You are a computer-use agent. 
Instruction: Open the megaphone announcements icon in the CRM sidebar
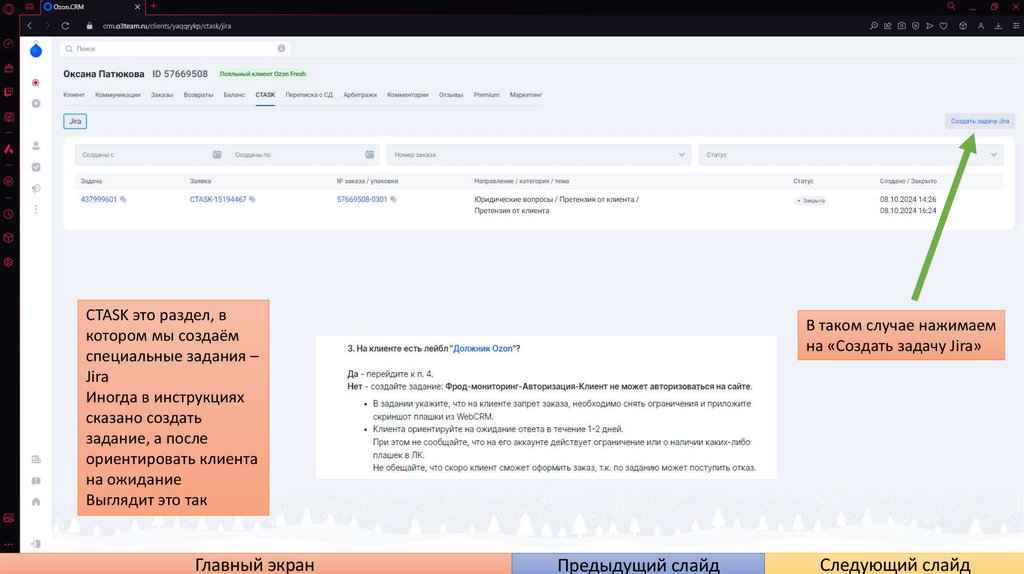tap(36, 189)
